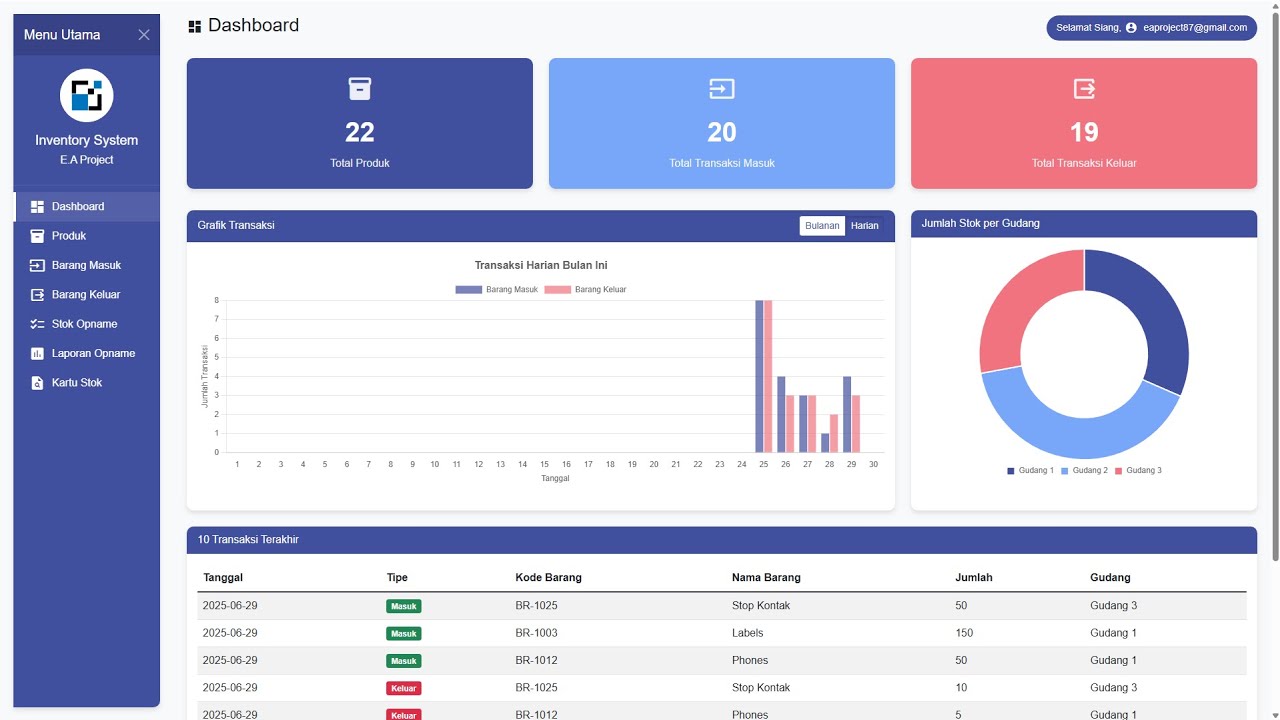Toggle Gudang 1 legend in donut chart

click(1030, 471)
